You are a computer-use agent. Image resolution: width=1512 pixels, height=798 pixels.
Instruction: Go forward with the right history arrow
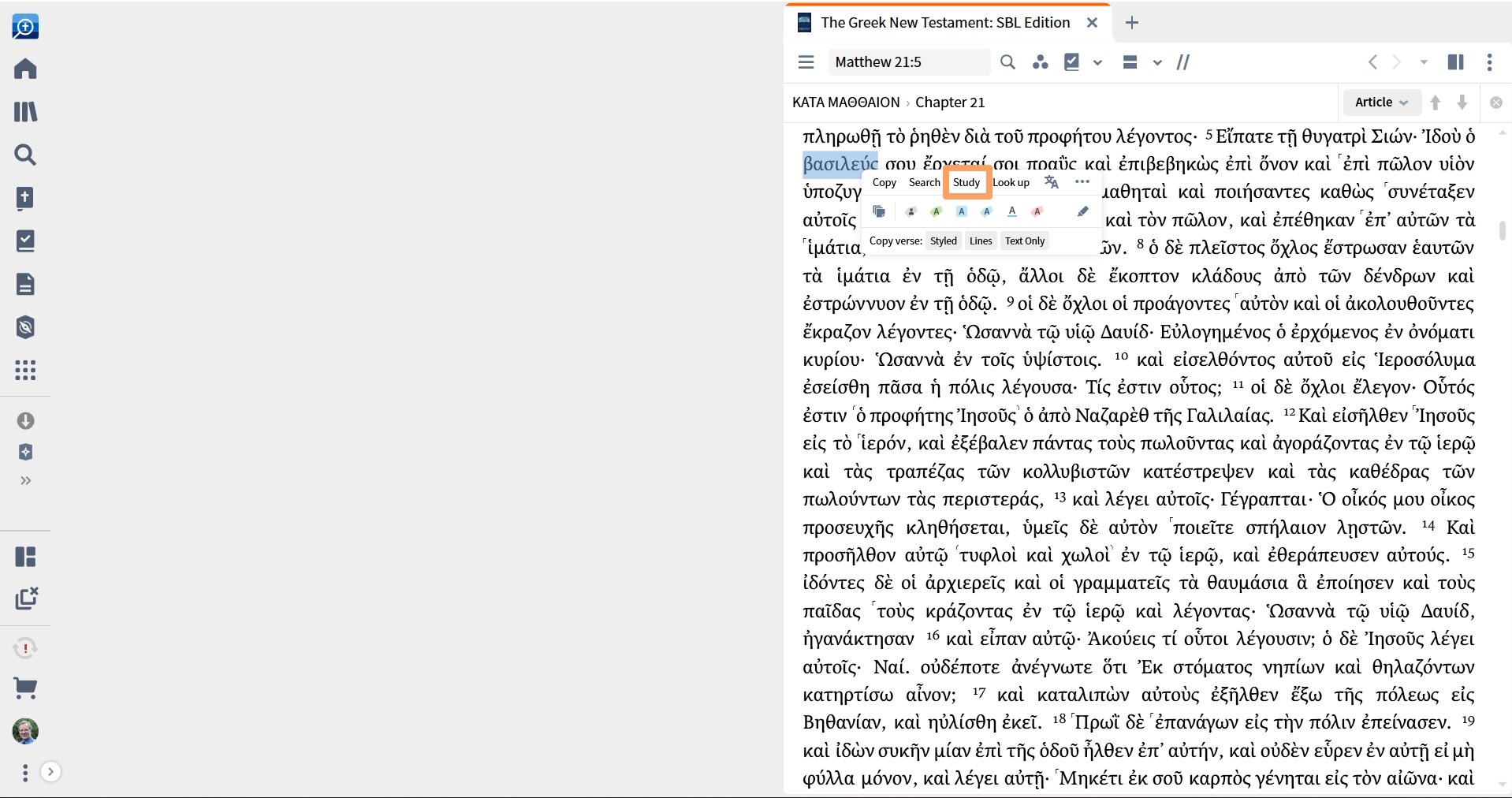pyautogui.click(x=1397, y=62)
